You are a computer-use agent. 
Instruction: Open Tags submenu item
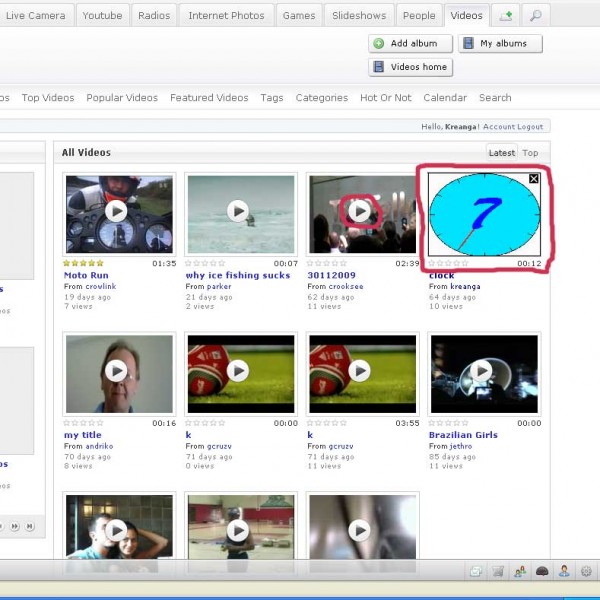tap(272, 98)
